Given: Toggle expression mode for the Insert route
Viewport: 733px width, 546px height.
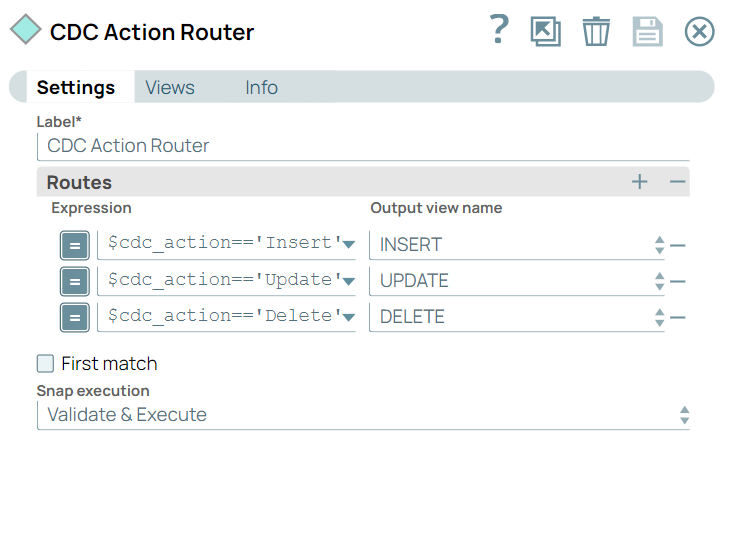Looking at the screenshot, I should (x=75, y=245).
